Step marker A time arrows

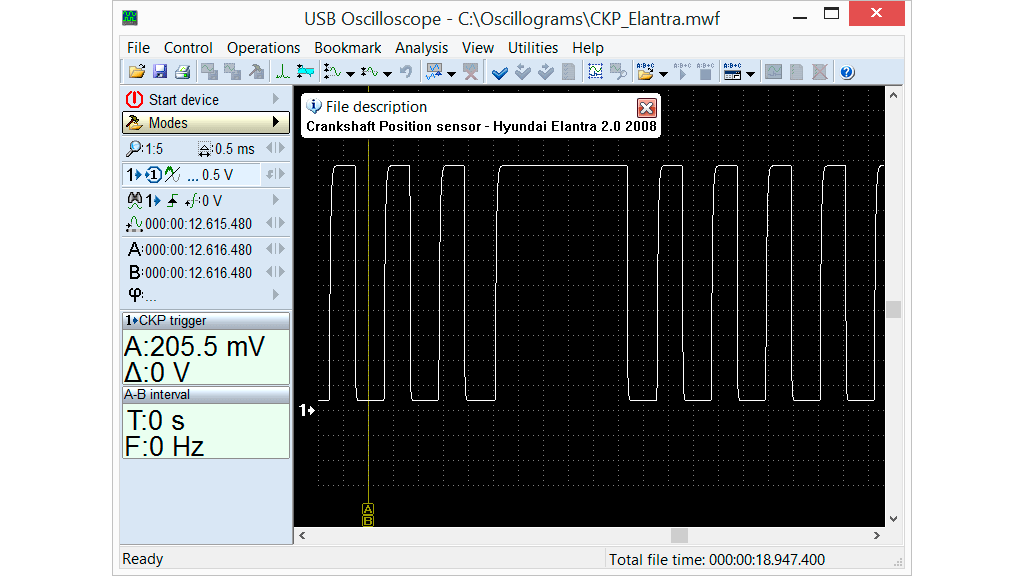[276, 249]
